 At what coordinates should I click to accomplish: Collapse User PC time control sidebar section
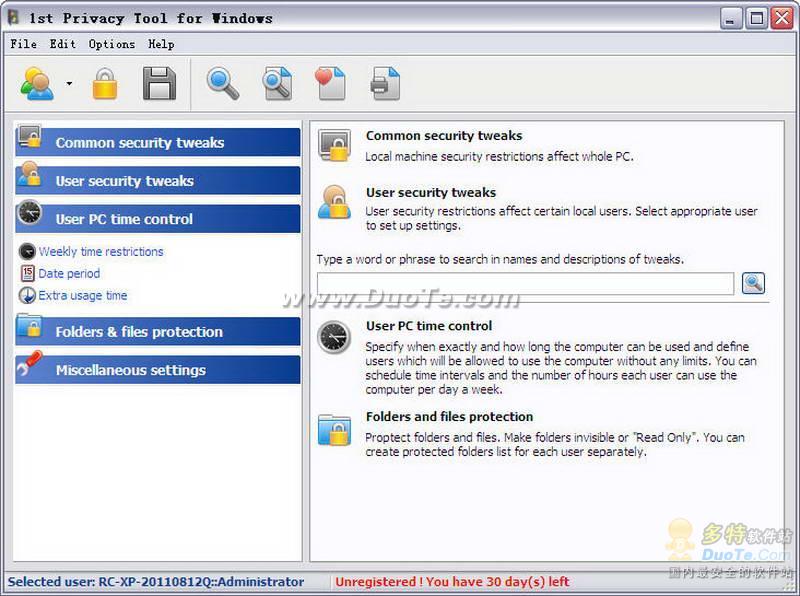tap(158, 219)
